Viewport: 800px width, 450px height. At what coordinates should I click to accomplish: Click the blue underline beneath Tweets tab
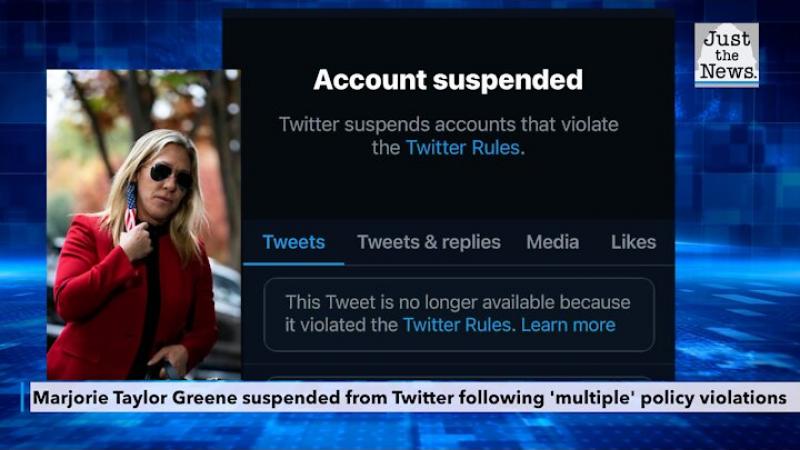pos(293,263)
